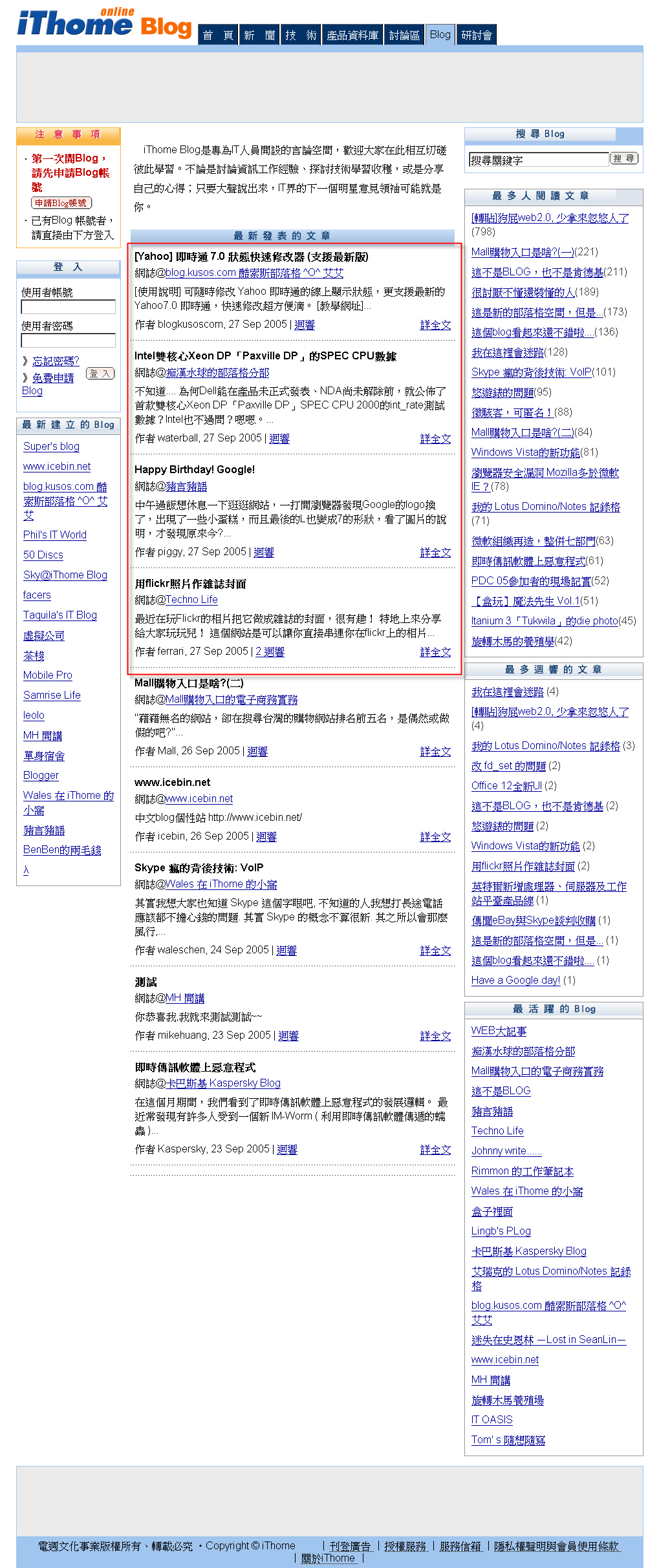Click the 搜尋關鍵字 search input box
Viewport: 659px width, 1568px height.
click(x=539, y=159)
